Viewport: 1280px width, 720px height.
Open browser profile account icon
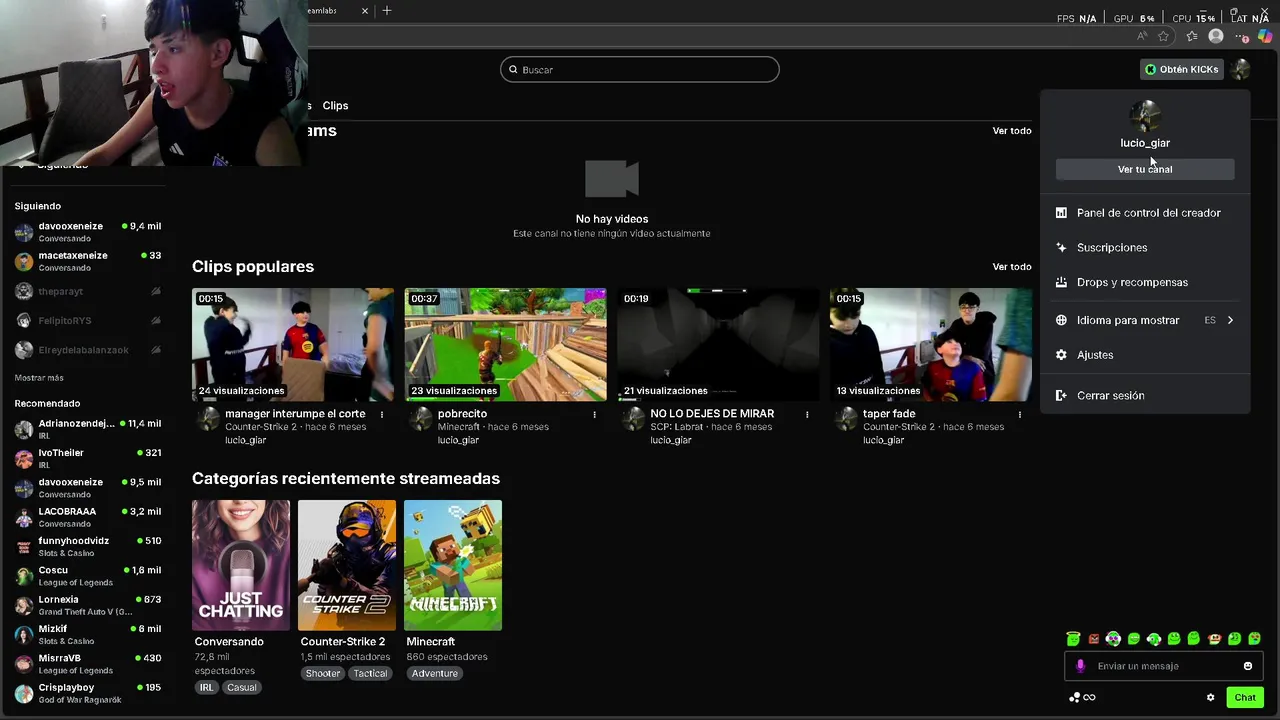click(x=1216, y=36)
